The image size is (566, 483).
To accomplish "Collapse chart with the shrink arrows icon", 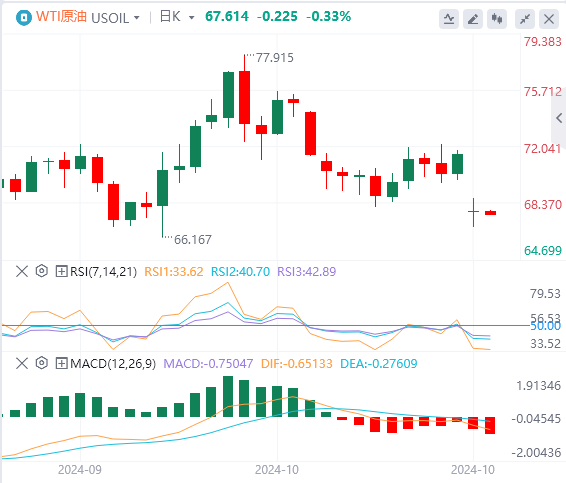I will pos(525,19).
